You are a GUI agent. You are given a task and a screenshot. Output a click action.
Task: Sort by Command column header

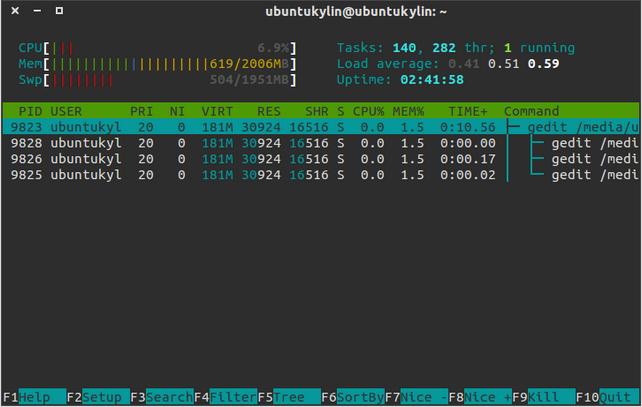531,111
